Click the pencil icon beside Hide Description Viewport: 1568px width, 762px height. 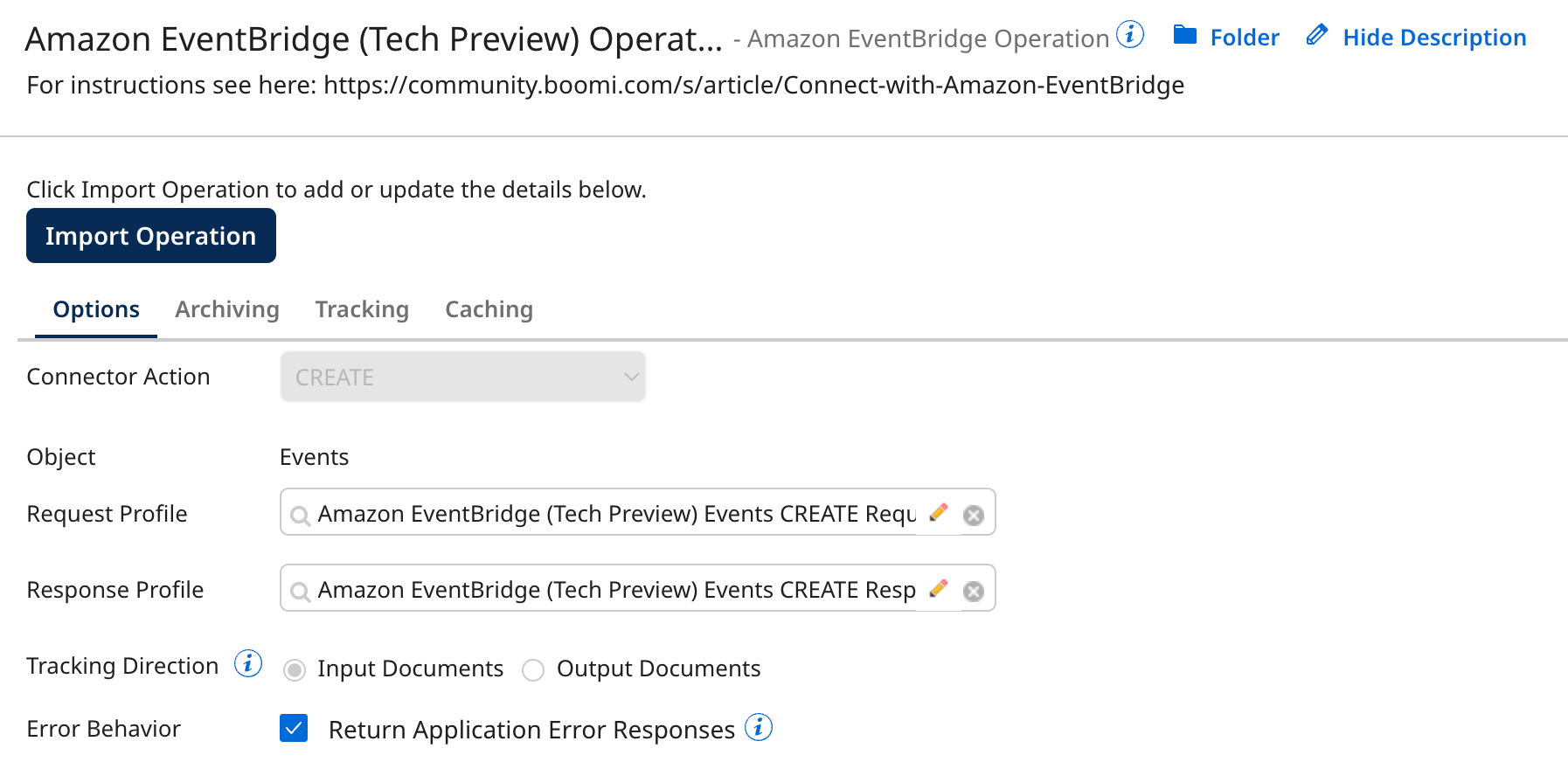tap(1316, 35)
